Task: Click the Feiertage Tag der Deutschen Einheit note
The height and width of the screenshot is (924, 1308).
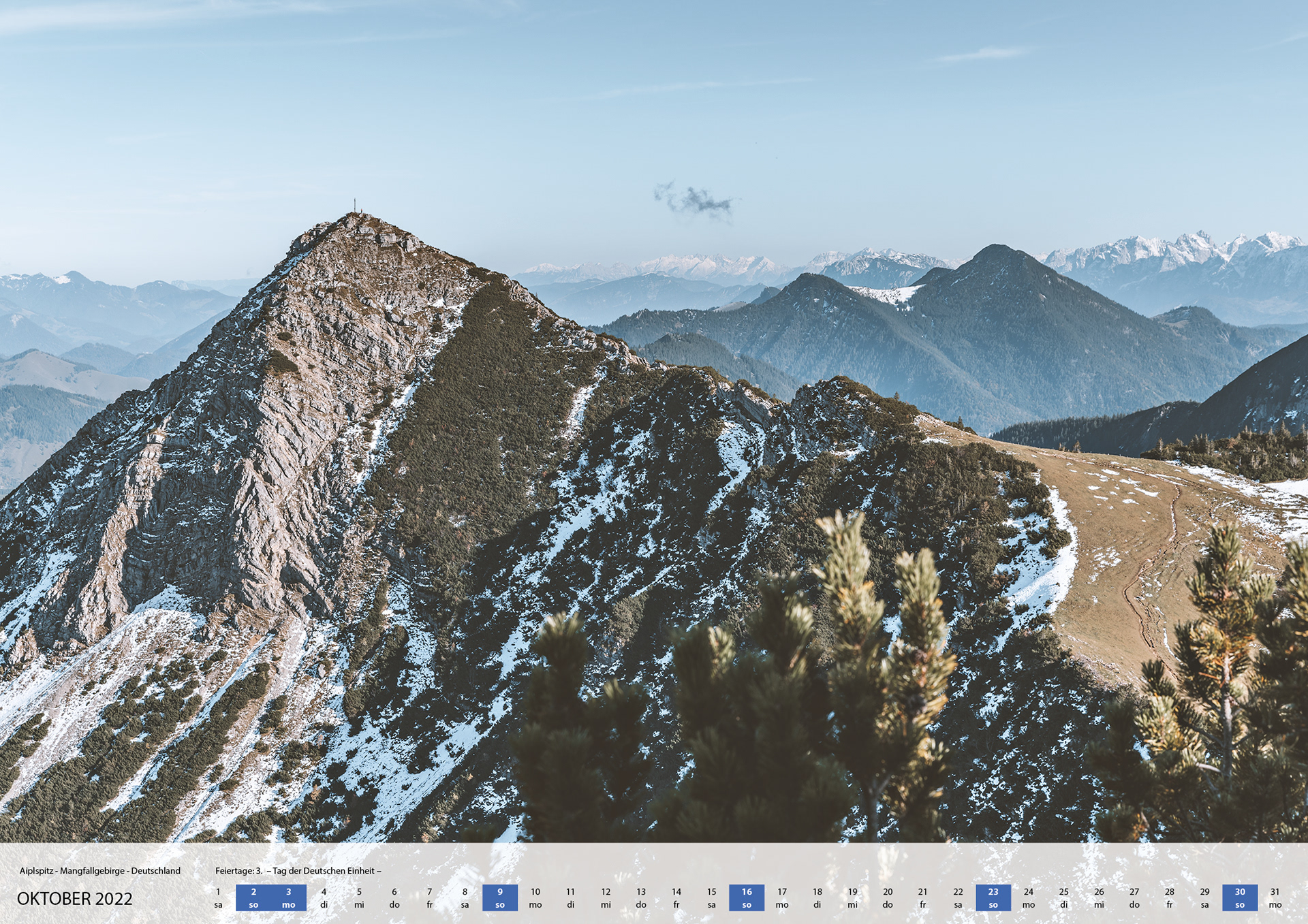Action: click(298, 870)
